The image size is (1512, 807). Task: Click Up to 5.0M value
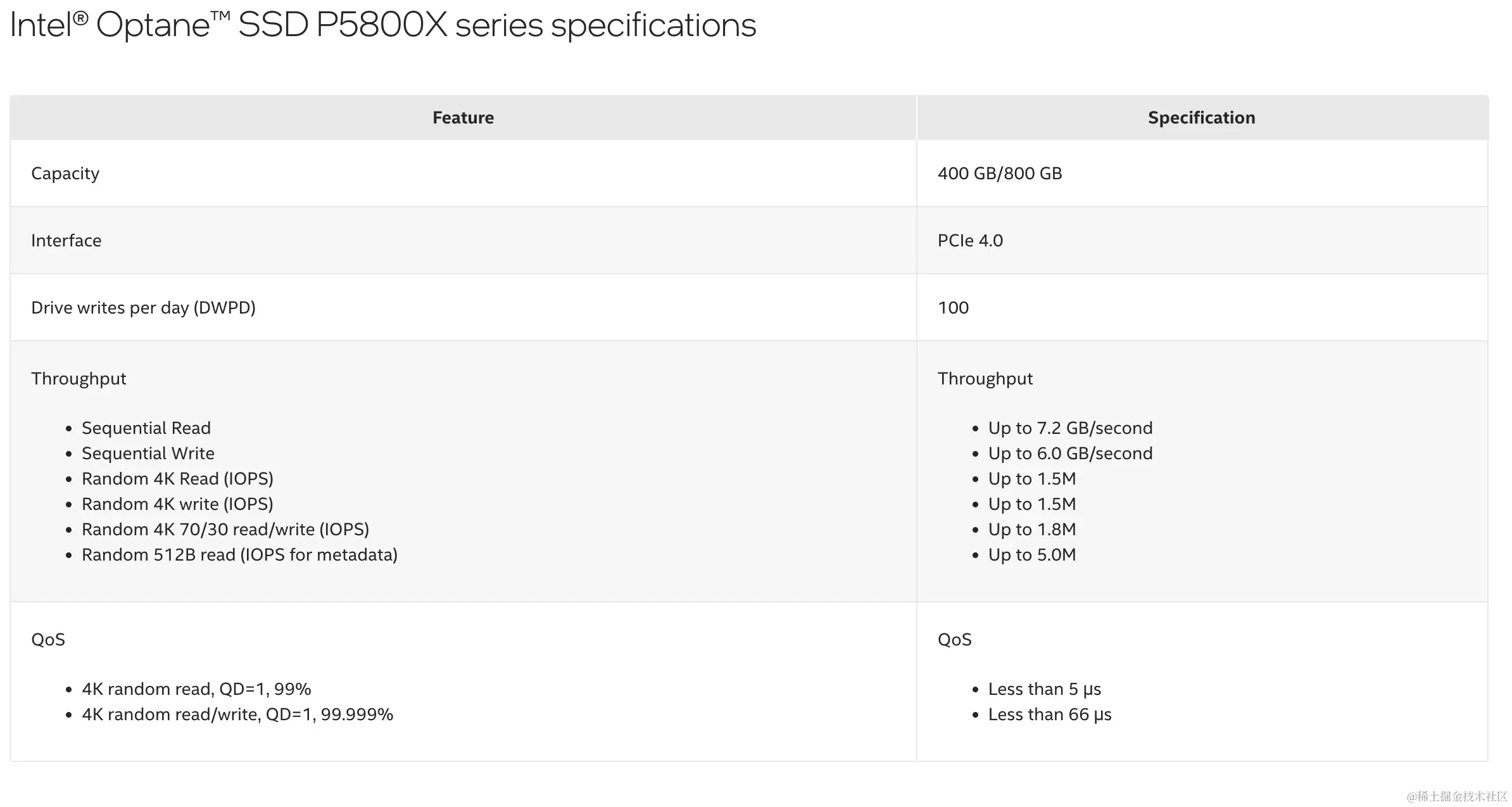(x=1031, y=555)
